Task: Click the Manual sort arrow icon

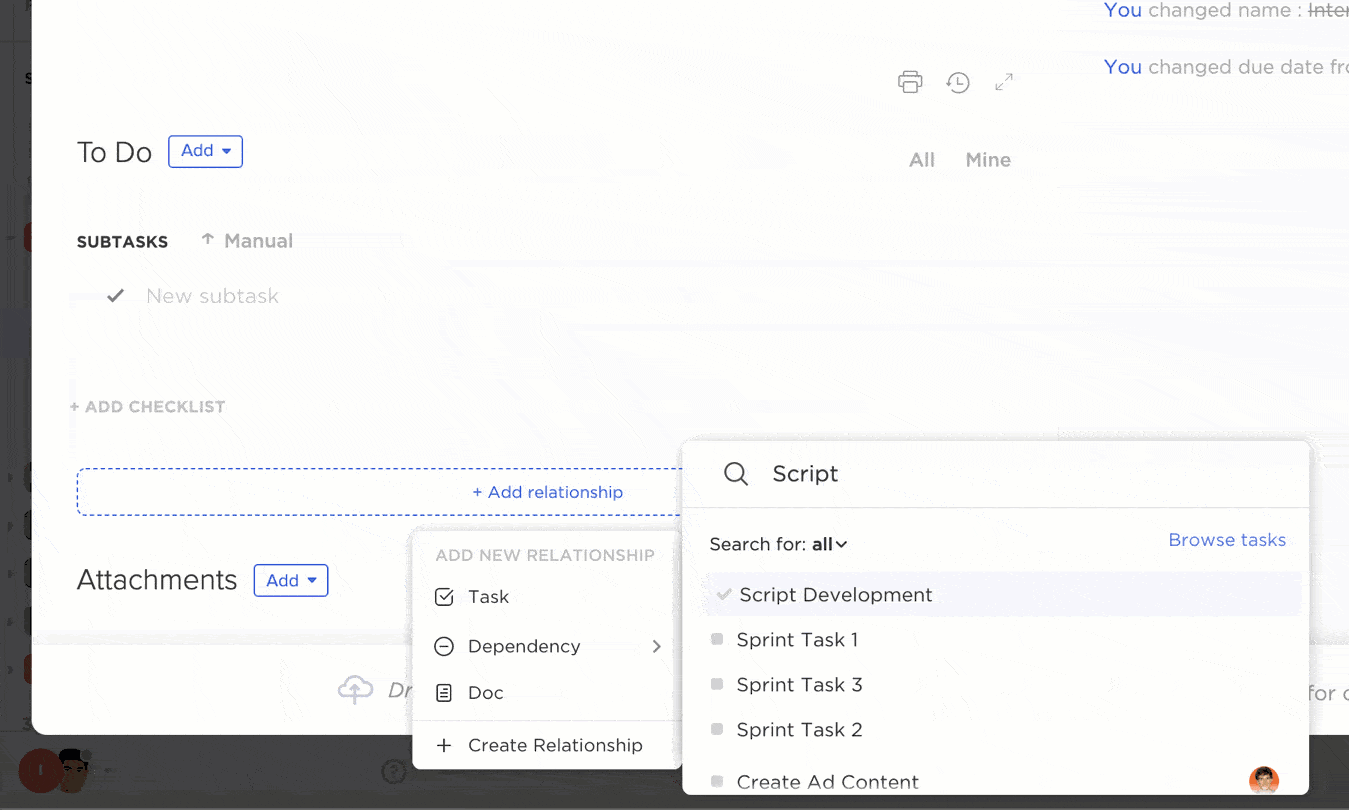Action: coord(208,240)
